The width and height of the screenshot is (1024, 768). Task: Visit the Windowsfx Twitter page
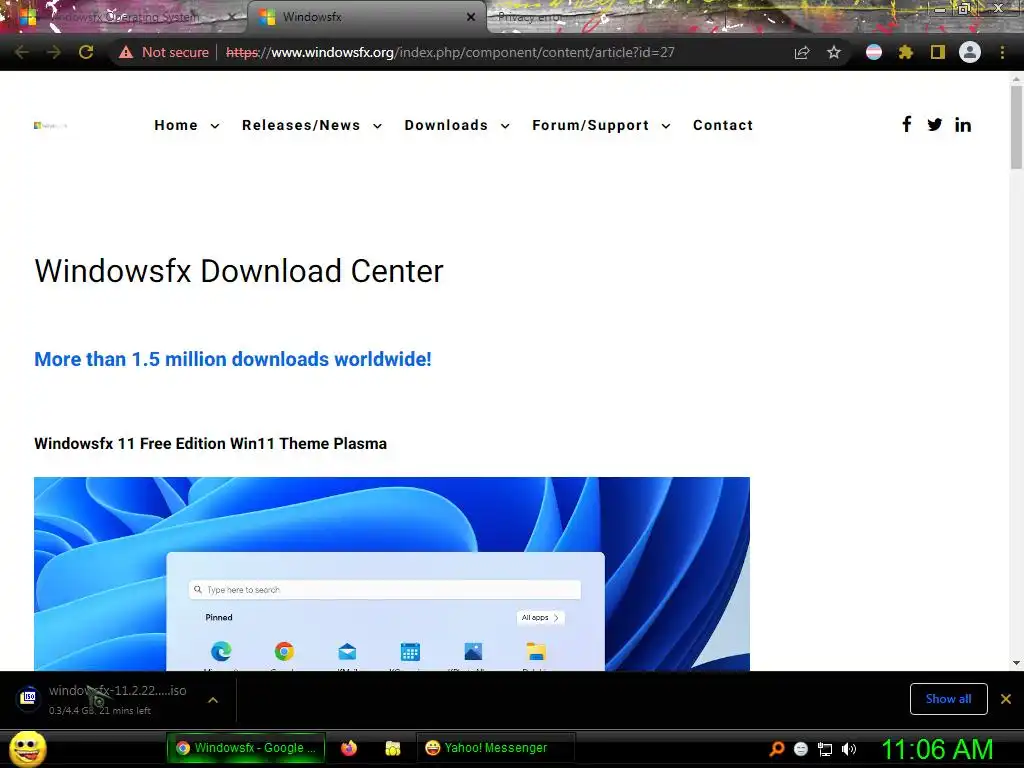pyautogui.click(x=935, y=124)
